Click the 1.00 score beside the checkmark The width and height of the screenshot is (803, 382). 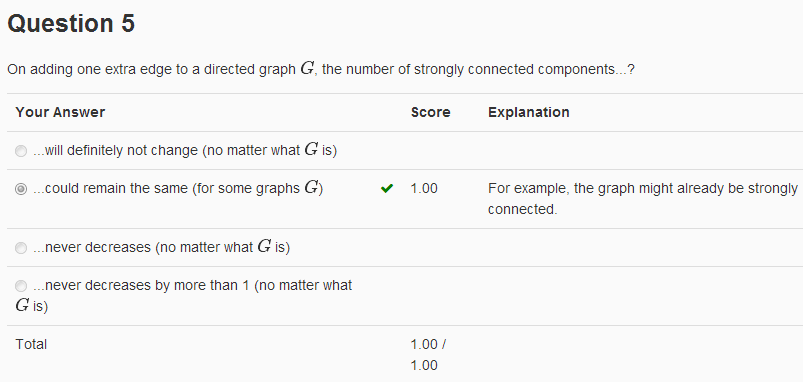424,188
